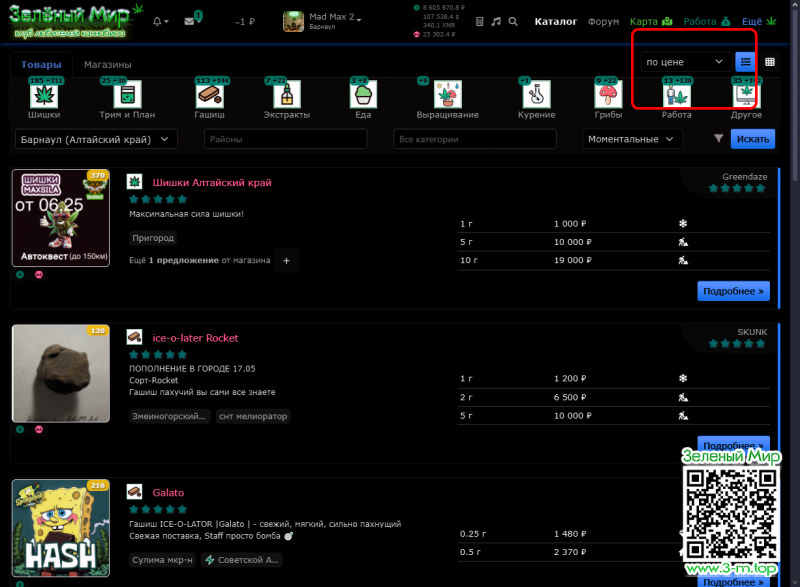This screenshot has width=800, height=587.
Task: Click the Районы input field
Action: [293, 139]
